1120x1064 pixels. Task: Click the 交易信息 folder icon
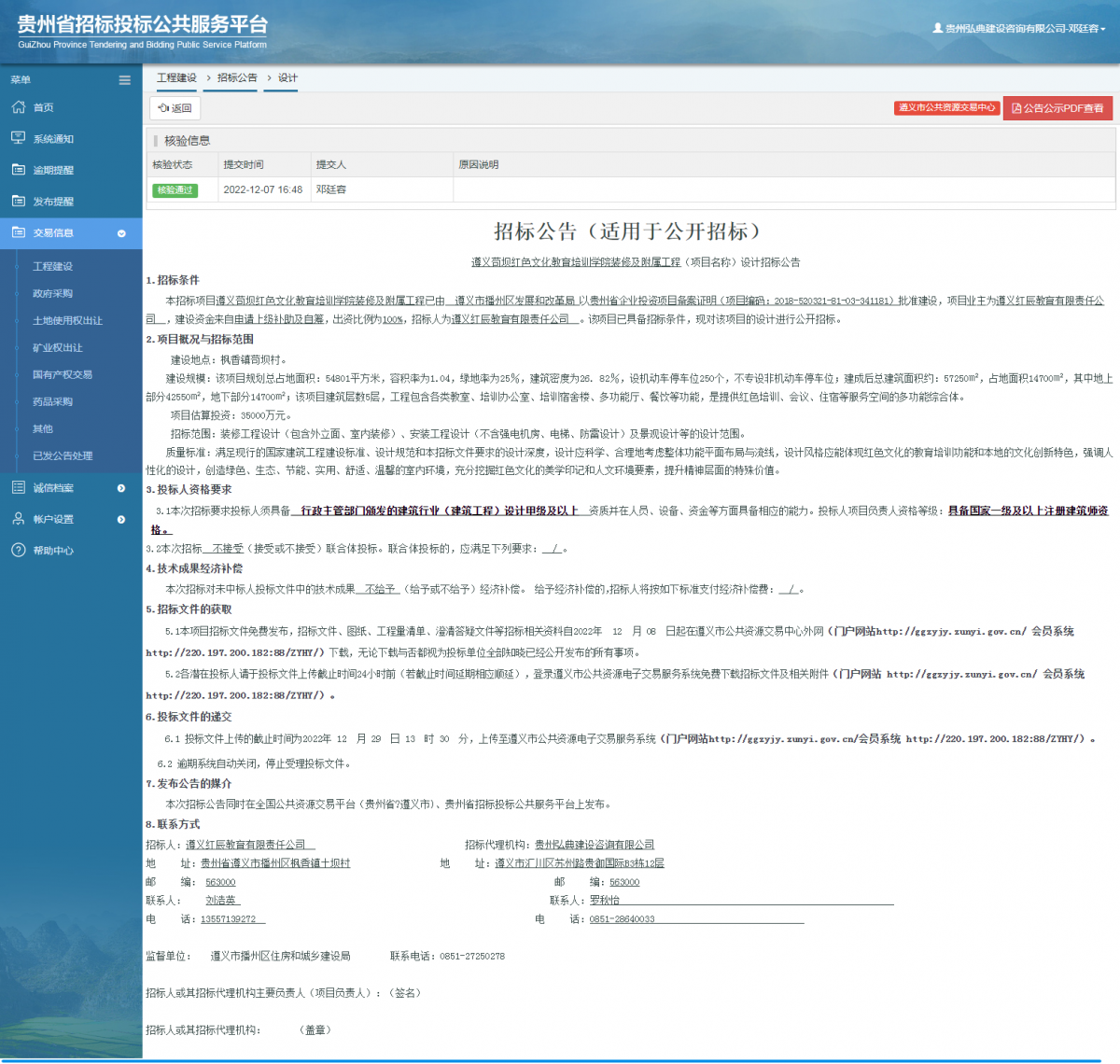click(x=19, y=233)
